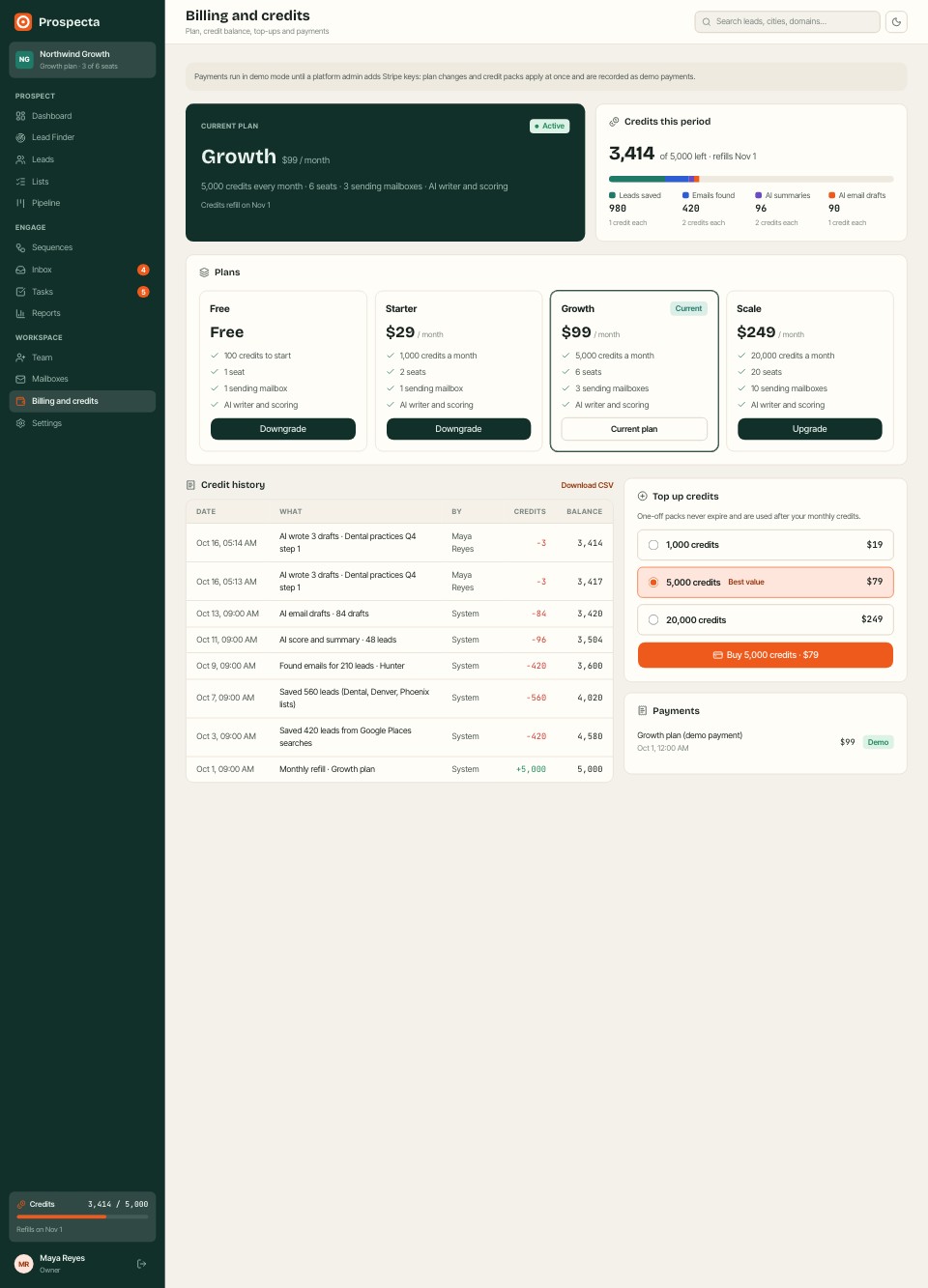The width and height of the screenshot is (928, 1288).
Task: Click the search magnifier icon
Action: click(x=707, y=21)
